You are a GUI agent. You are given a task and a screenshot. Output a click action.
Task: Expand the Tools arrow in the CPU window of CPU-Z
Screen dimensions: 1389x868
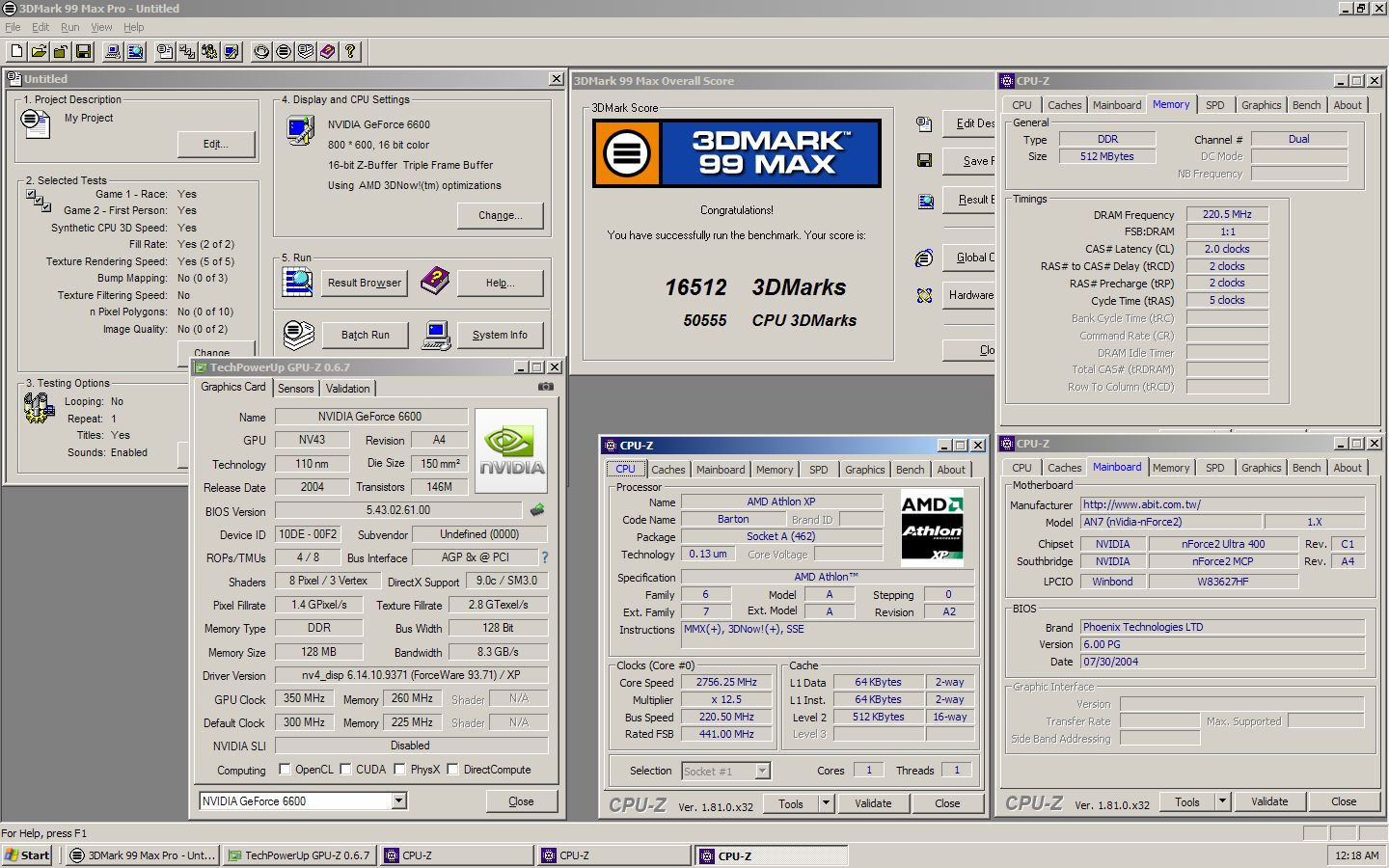tap(826, 802)
